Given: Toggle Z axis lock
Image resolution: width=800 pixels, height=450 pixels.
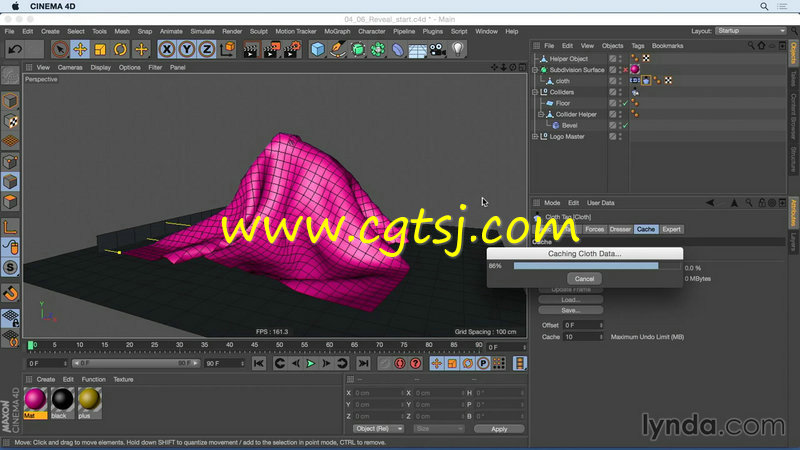Looking at the screenshot, I should (207, 49).
